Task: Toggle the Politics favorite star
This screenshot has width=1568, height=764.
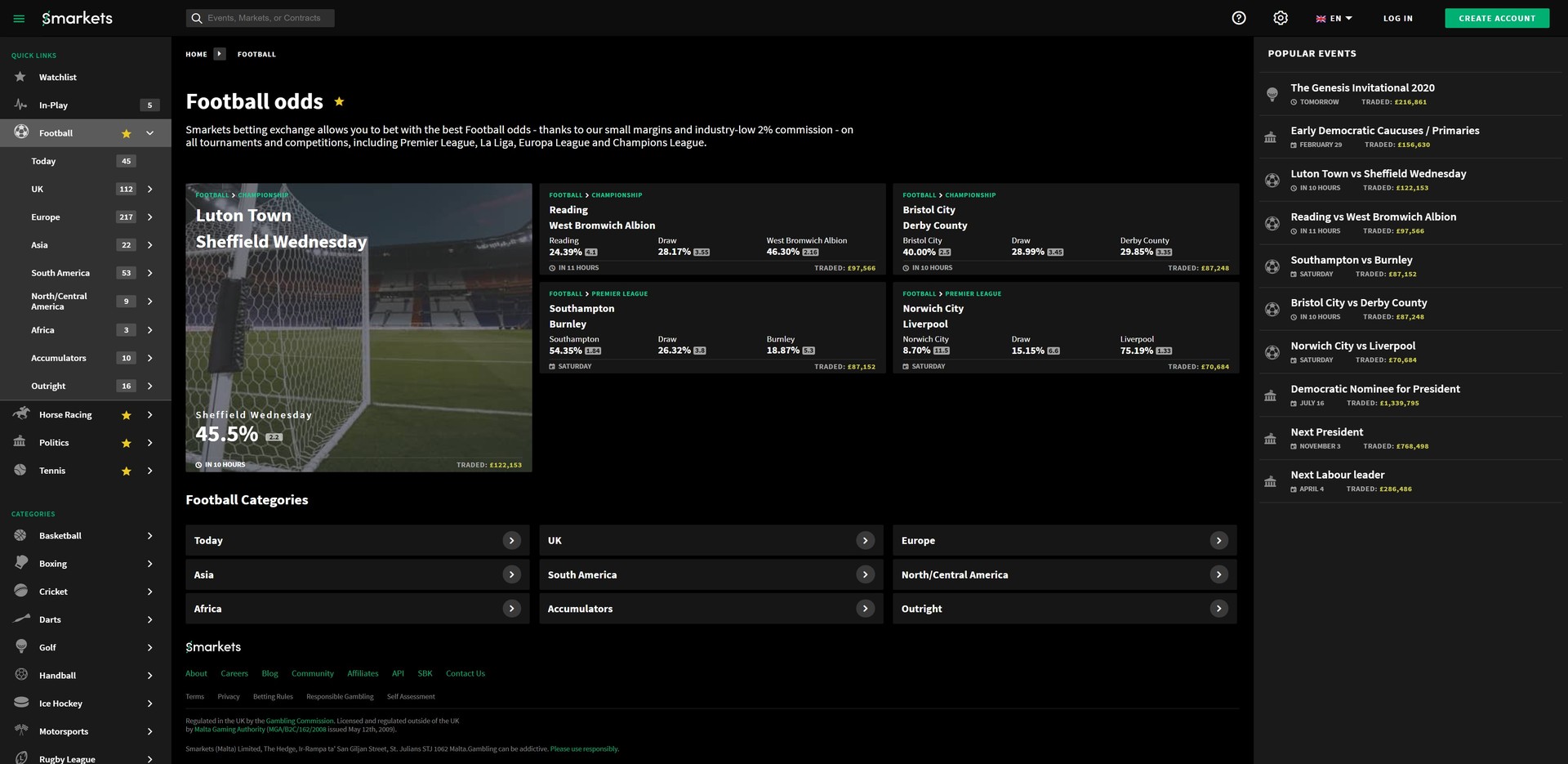Action: point(127,443)
